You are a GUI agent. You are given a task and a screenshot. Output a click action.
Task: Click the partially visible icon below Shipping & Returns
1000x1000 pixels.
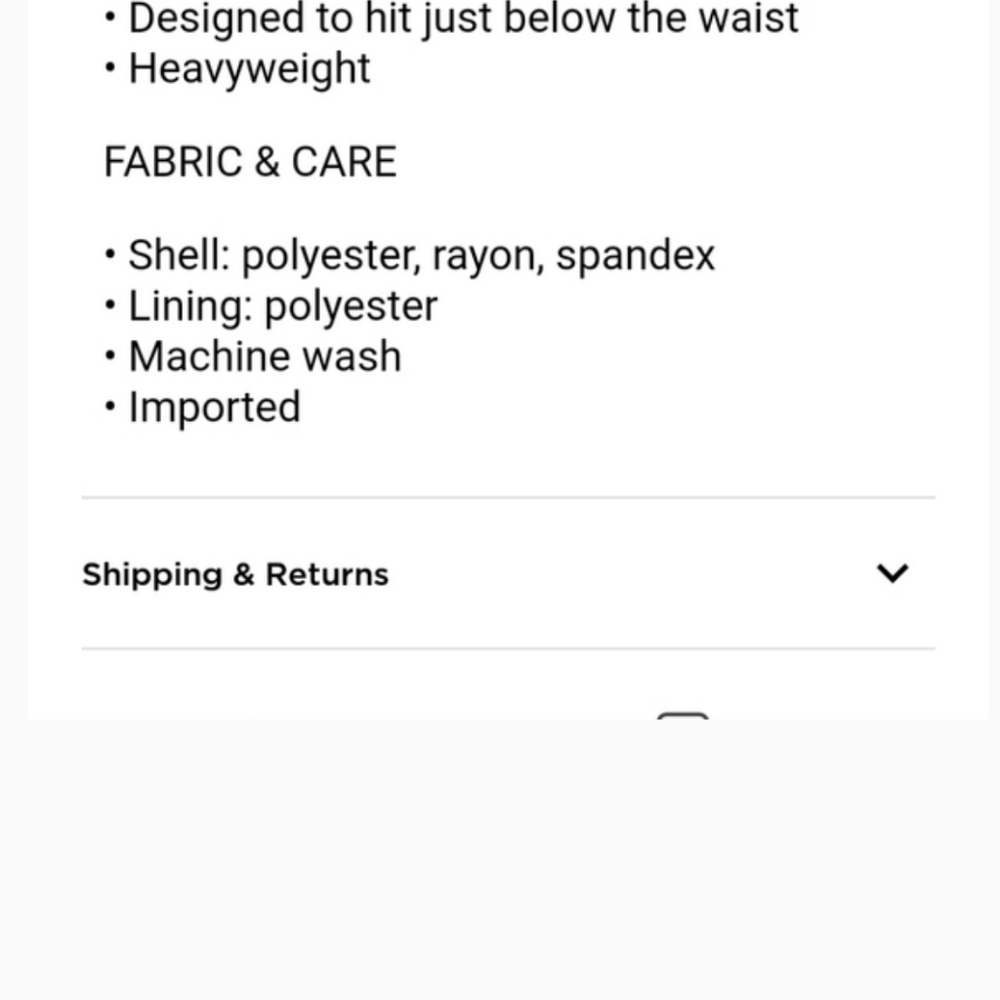683,716
